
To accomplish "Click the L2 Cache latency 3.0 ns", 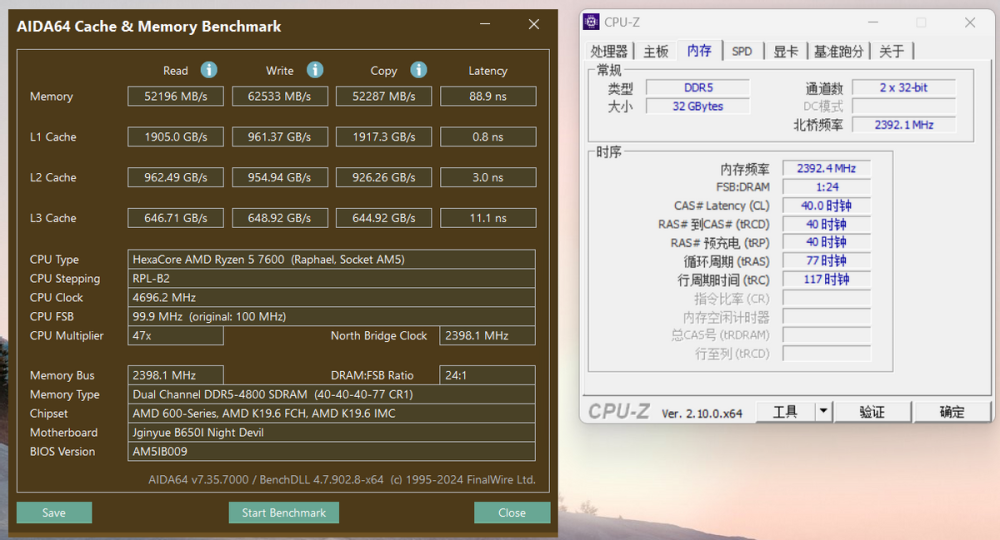I will (x=488, y=177).
